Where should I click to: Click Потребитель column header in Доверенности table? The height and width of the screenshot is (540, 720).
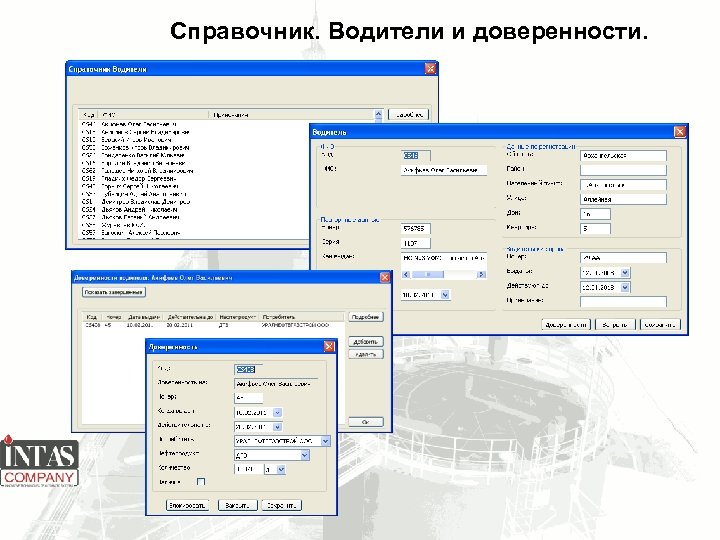[302, 317]
